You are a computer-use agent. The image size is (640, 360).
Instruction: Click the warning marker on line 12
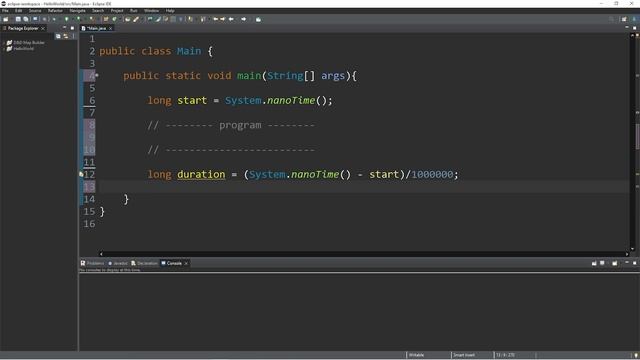pyautogui.click(x=81, y=174)
